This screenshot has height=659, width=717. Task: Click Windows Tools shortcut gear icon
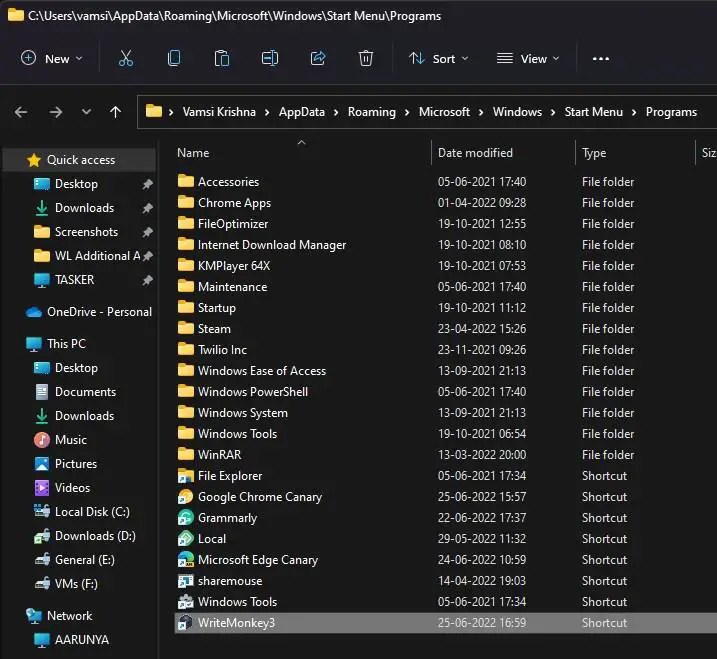pyautogui.click(x=186, y=602)
